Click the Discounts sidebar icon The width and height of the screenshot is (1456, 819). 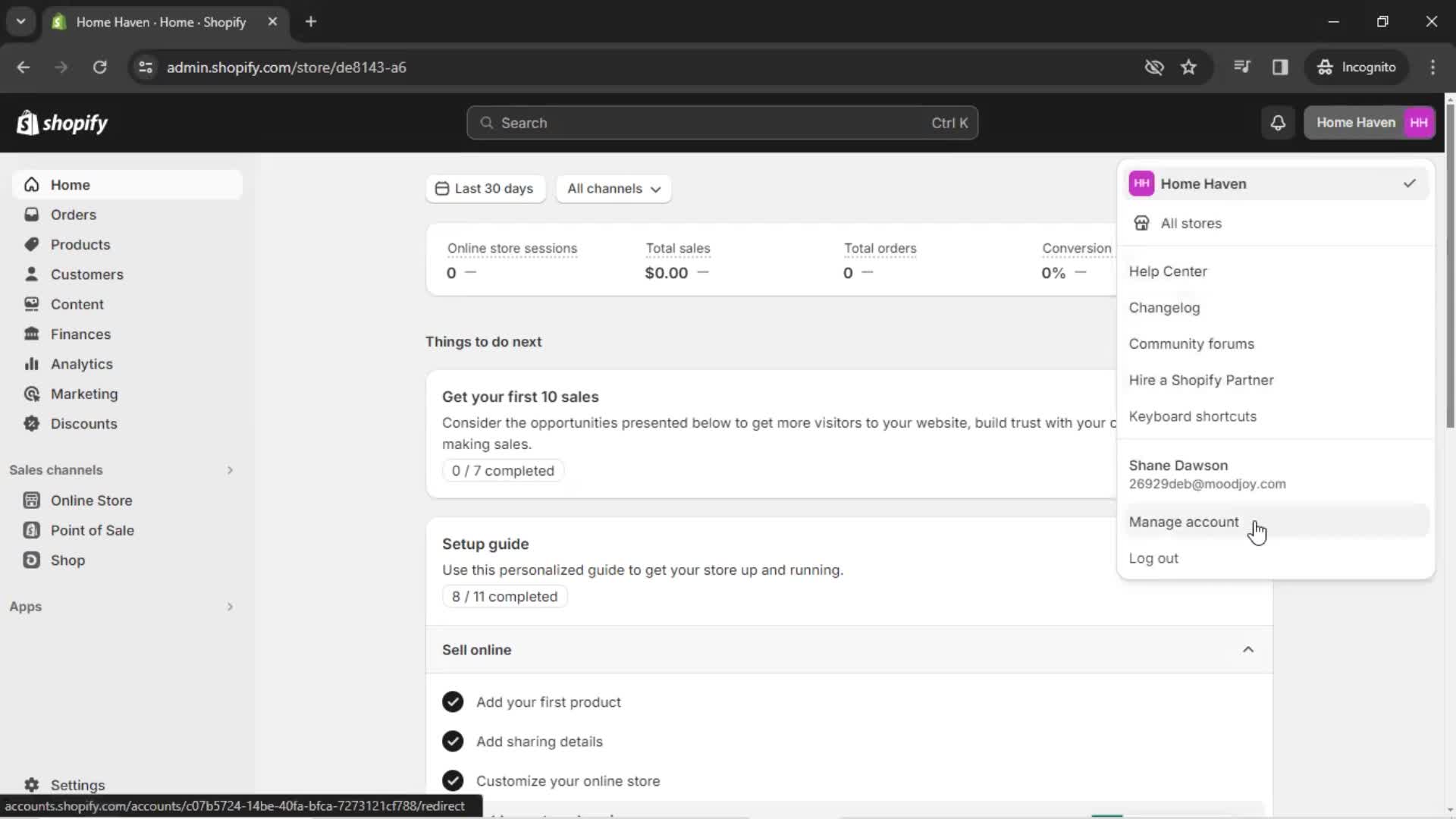pyautogui.click(x=33, y=423)
